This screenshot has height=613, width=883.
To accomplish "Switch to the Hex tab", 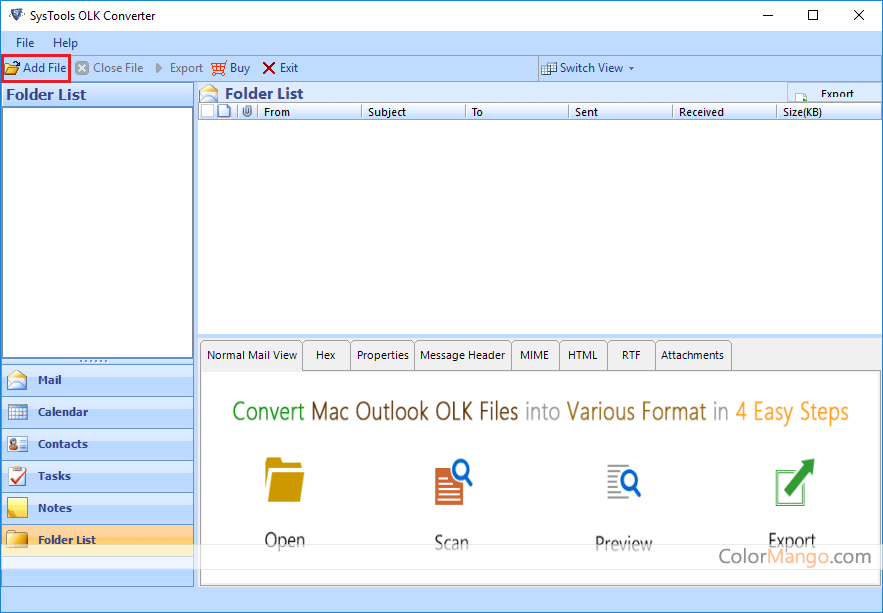I will 325,355.
